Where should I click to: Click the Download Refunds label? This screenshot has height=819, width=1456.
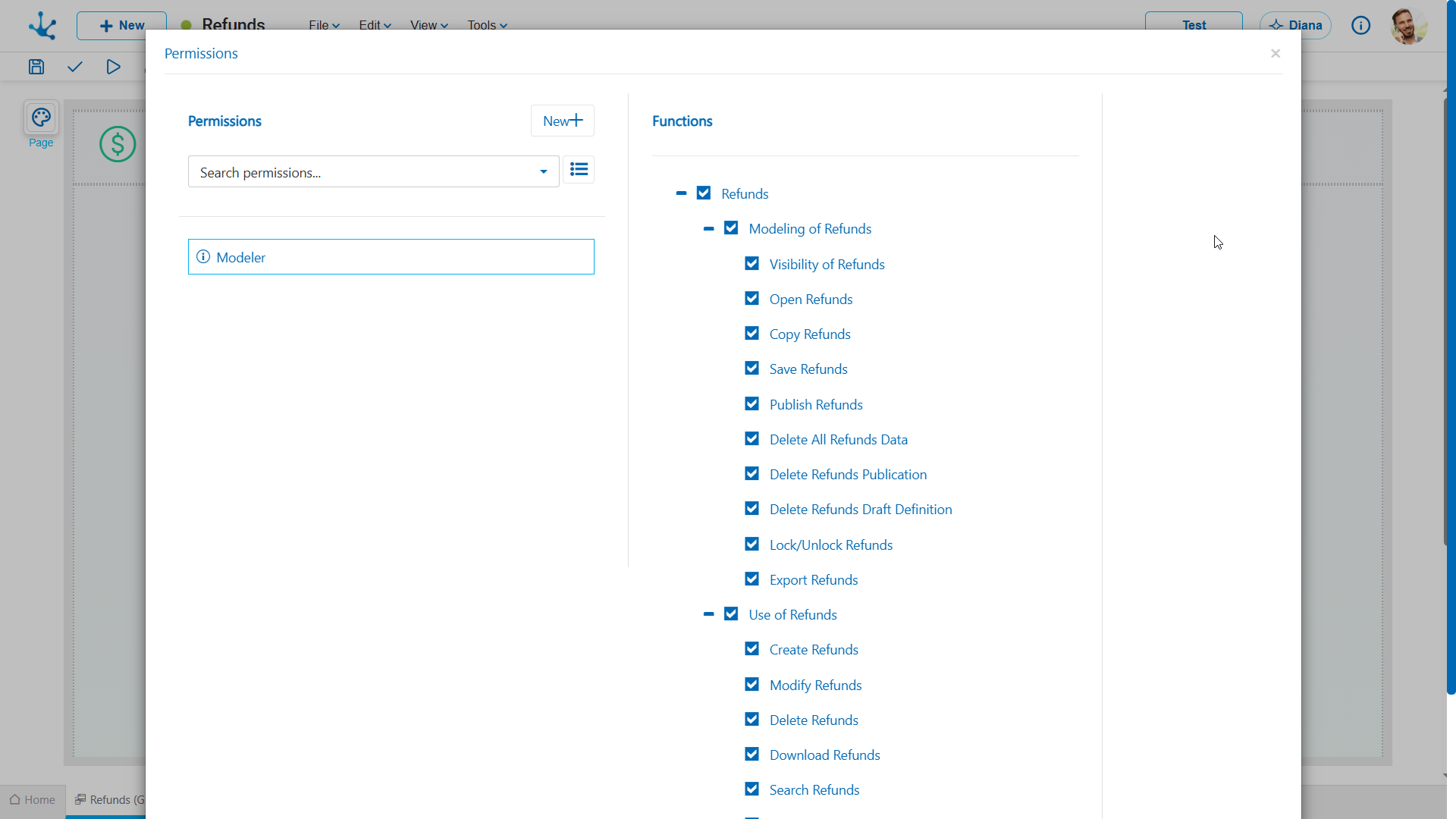[x=825, y=755]
